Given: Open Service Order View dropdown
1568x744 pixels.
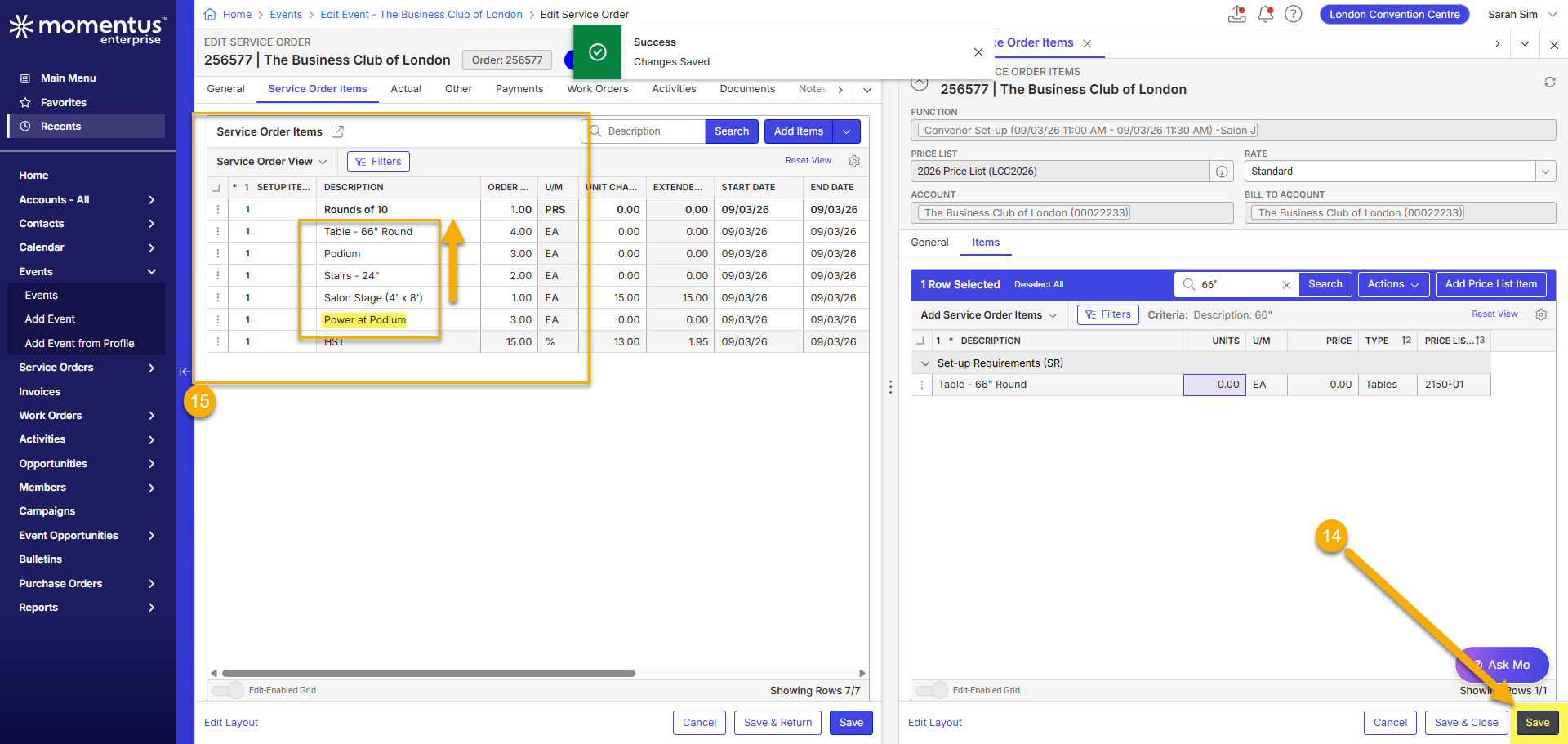Looking at the screenshot, I should 272,162.
